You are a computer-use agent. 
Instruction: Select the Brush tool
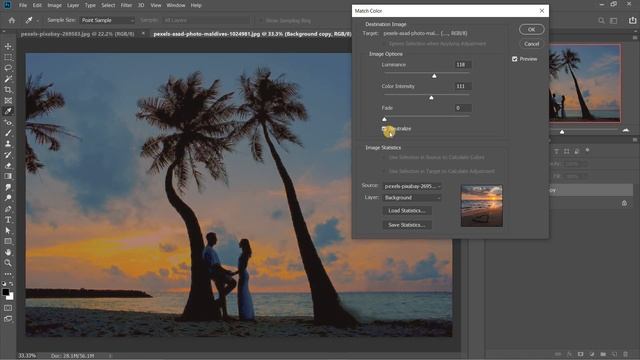coord(8,133)
